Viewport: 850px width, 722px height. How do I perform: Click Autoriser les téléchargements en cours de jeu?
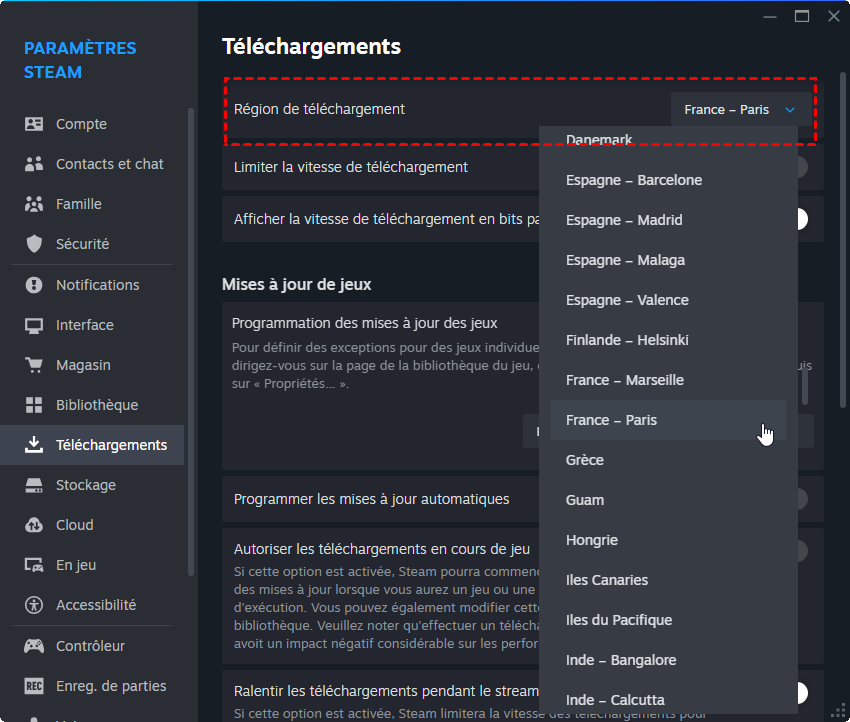tap(382, 549)
